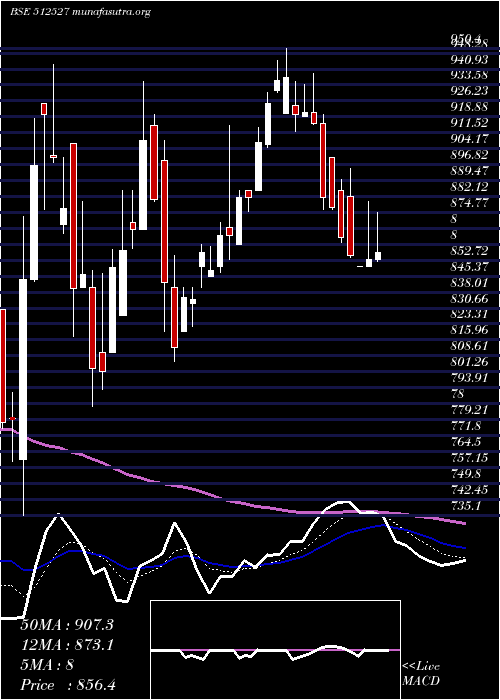Viewport: 500px width, 700px height.
Task: Click the 749.8 price axis label
Action: pos(466,474)
